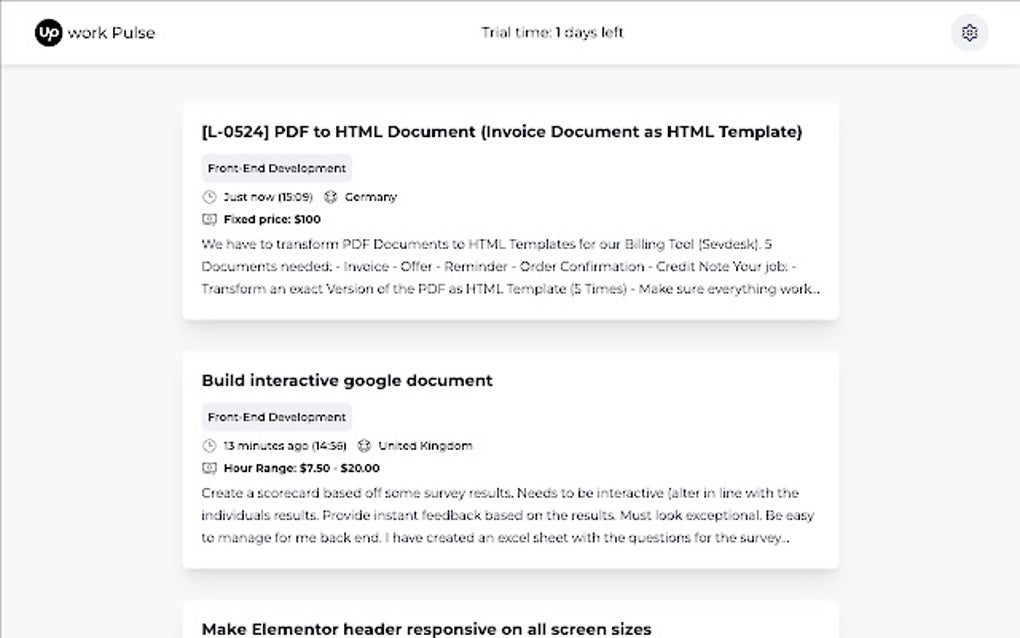Open the settings gear in the header
The image size is (1020, 638).
[968, 32]
